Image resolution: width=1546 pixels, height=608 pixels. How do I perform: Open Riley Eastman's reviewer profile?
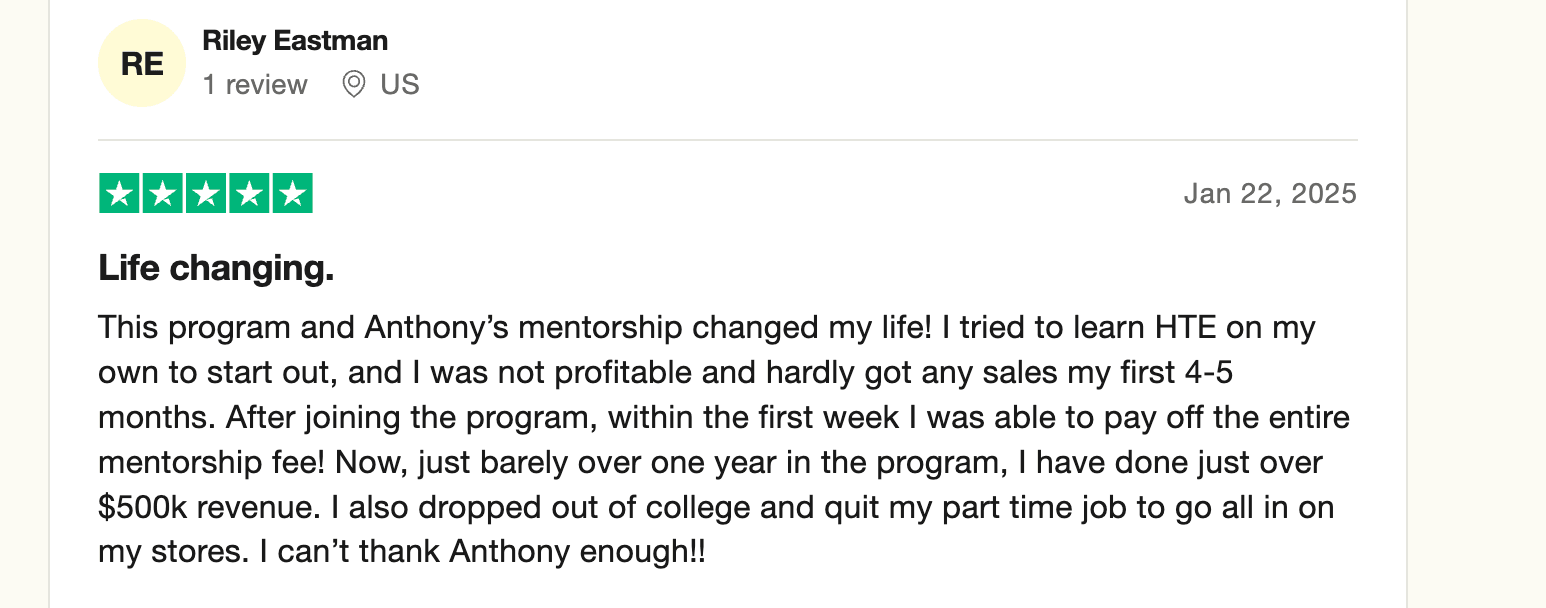point(295,41)
